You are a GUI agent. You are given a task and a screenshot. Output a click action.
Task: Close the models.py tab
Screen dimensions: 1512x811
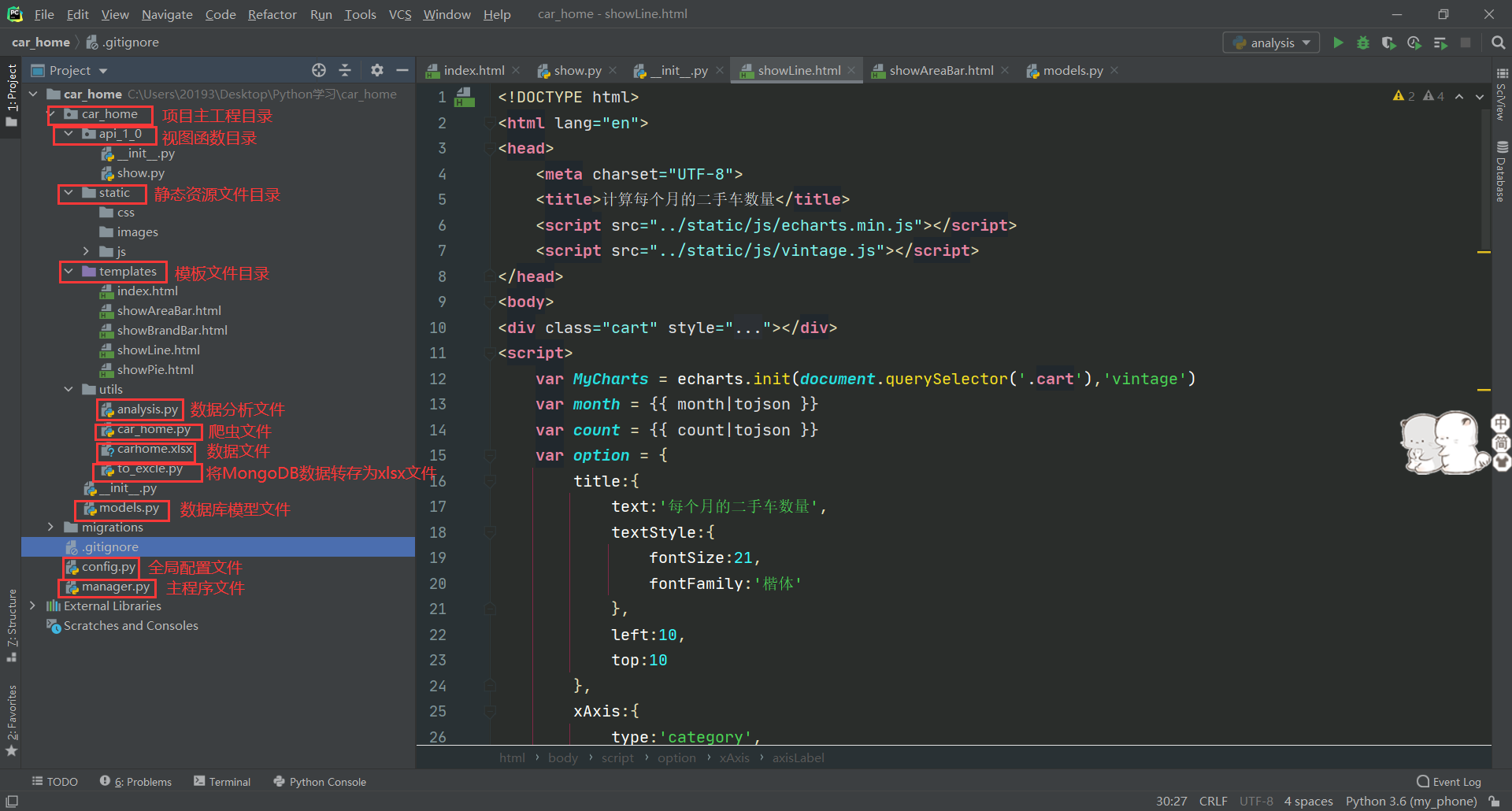[1114, 70]
